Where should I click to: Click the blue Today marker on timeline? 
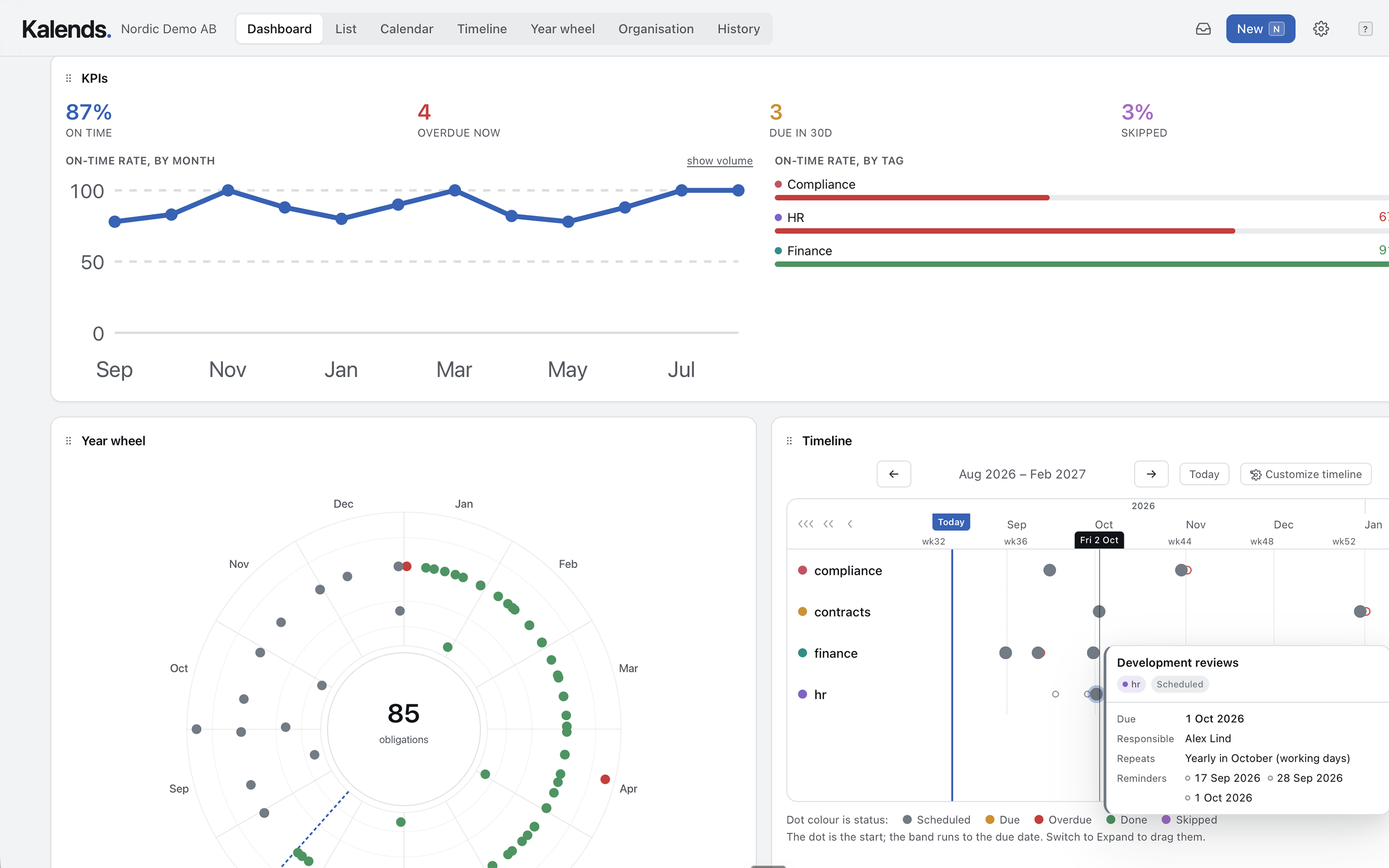pyautogui.click(x=951, y=522)
